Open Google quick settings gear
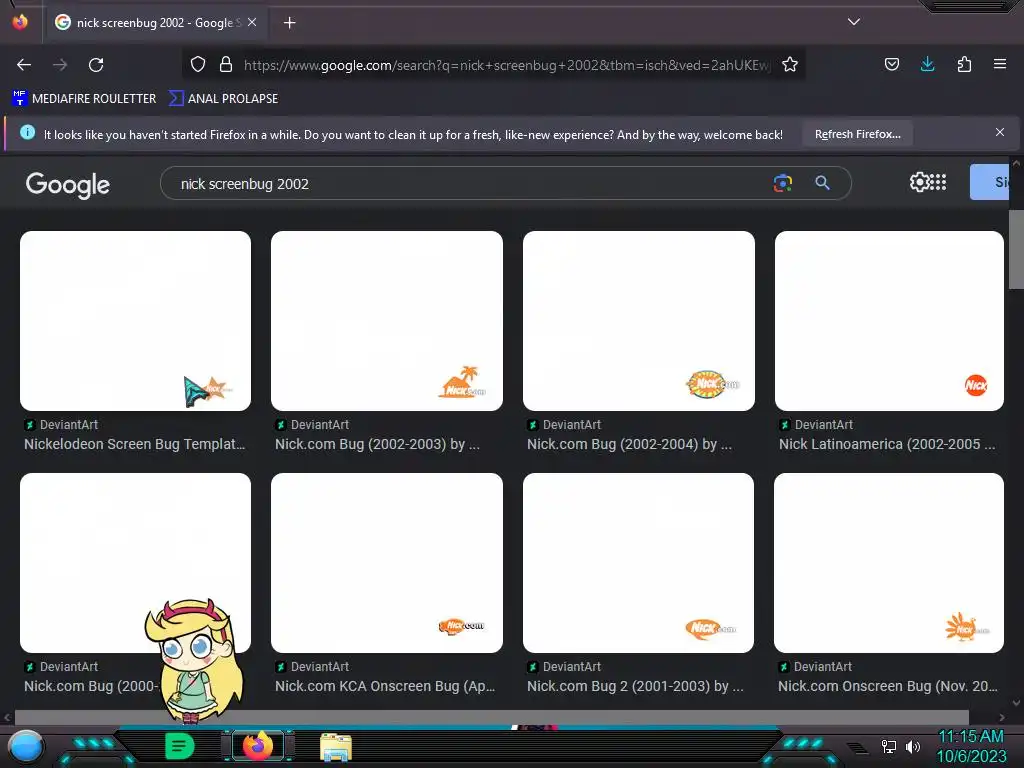 (920, 182)
